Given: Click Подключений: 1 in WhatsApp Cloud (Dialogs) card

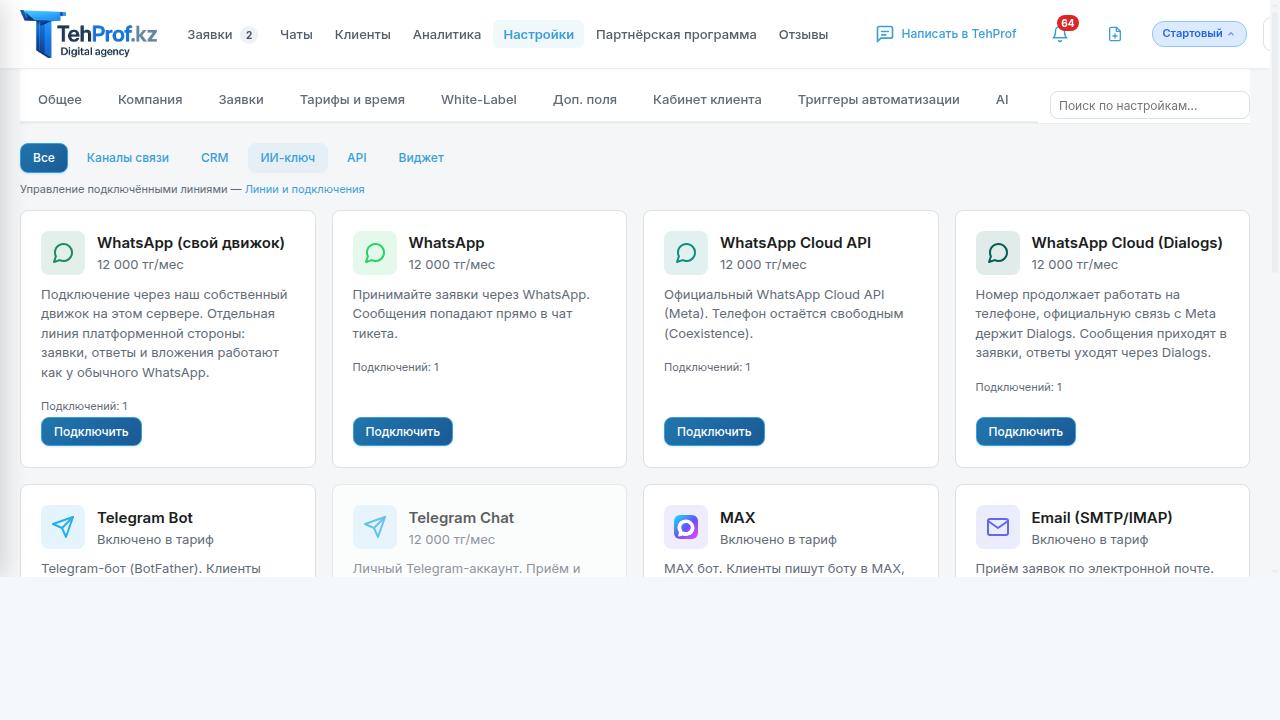Looking at the screenshot, I should point(1019,387).
